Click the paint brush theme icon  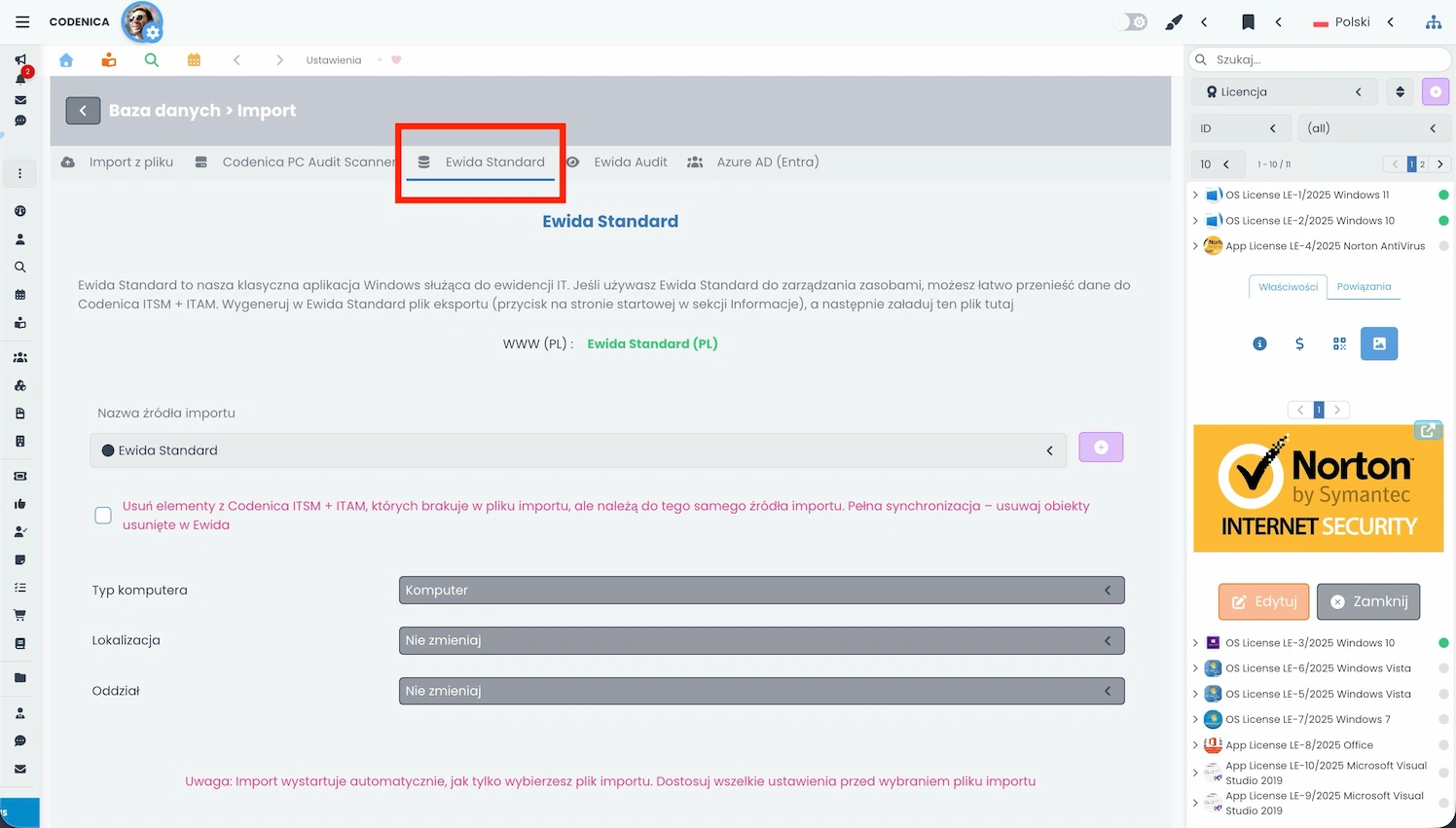click(1174, 22)
